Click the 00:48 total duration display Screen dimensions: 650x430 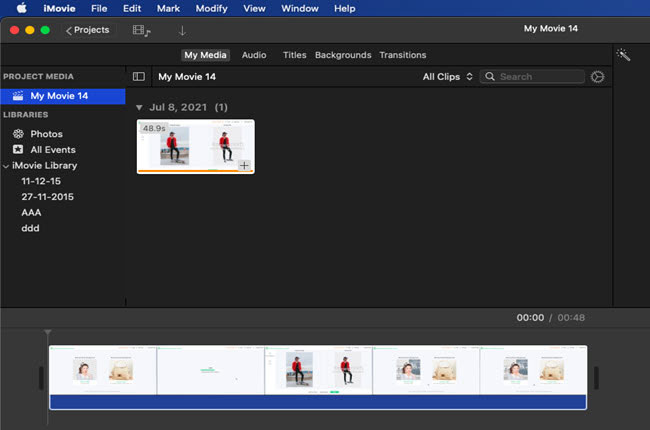pos(571,318)
